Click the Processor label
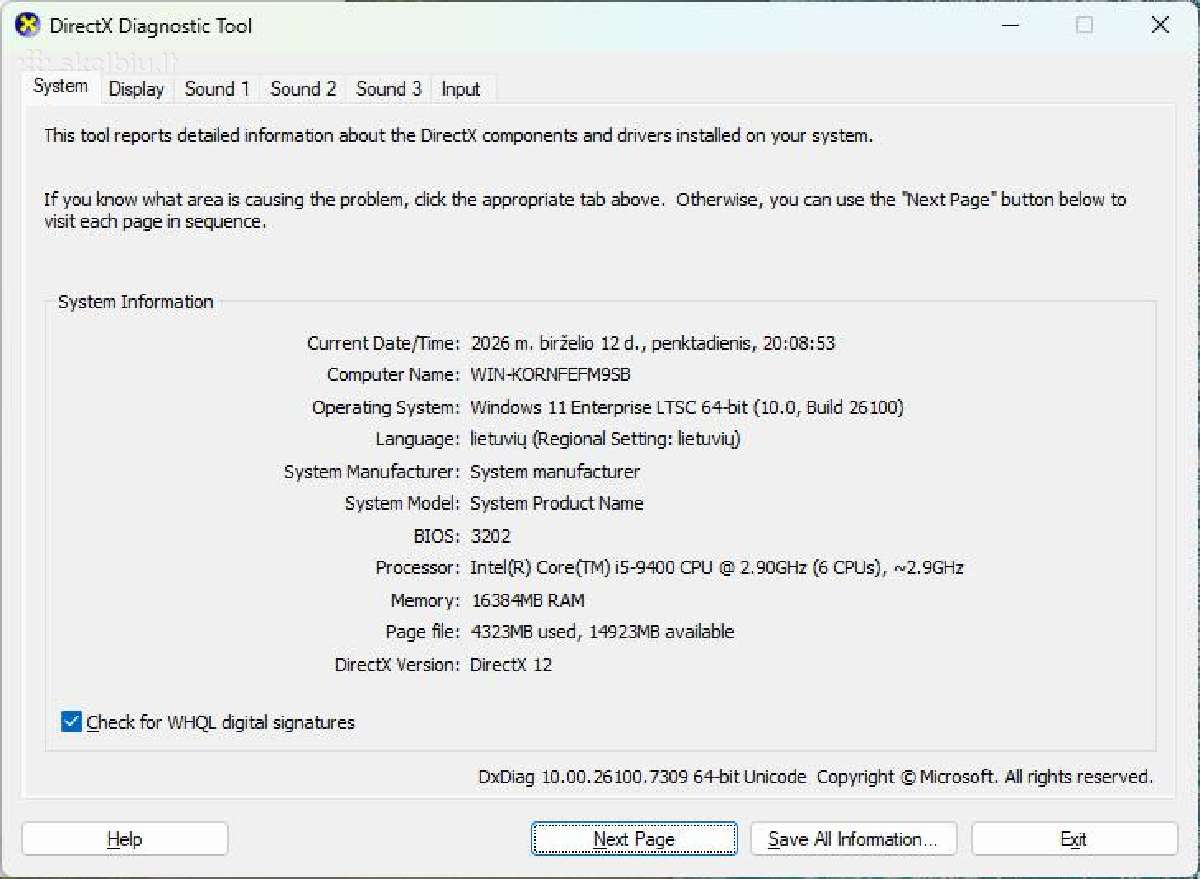 click(417, 567)
